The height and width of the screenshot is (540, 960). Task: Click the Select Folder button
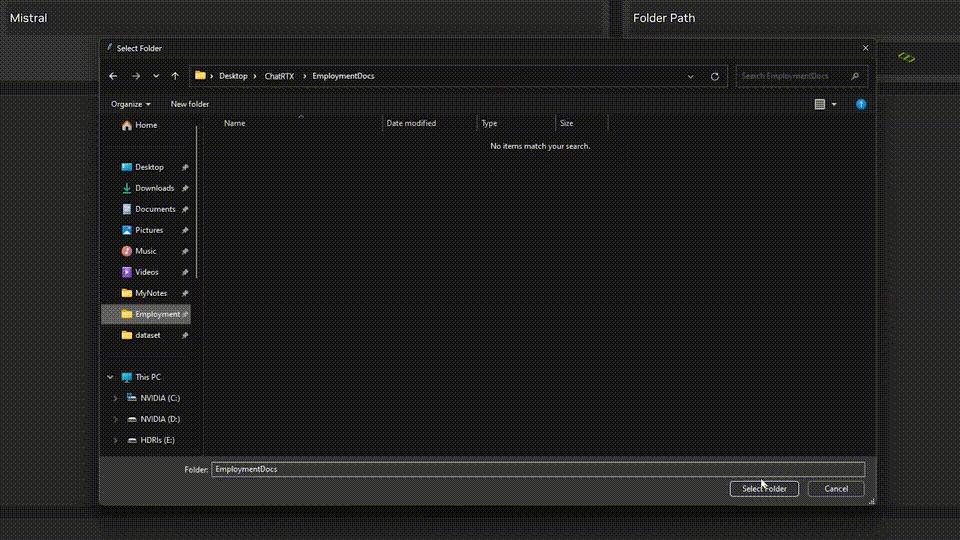(764, 489)
